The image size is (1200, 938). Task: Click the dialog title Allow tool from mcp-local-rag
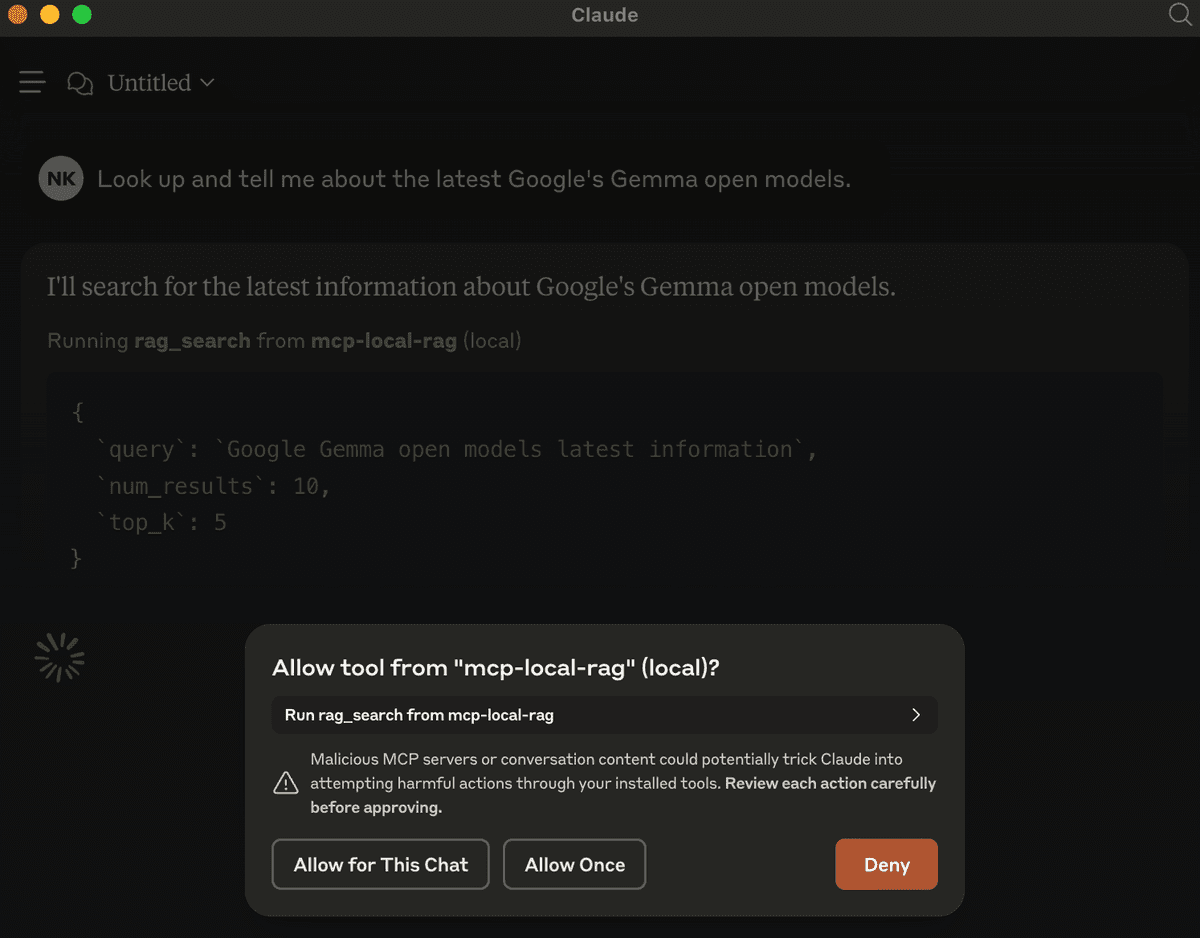tap(496, 668)
